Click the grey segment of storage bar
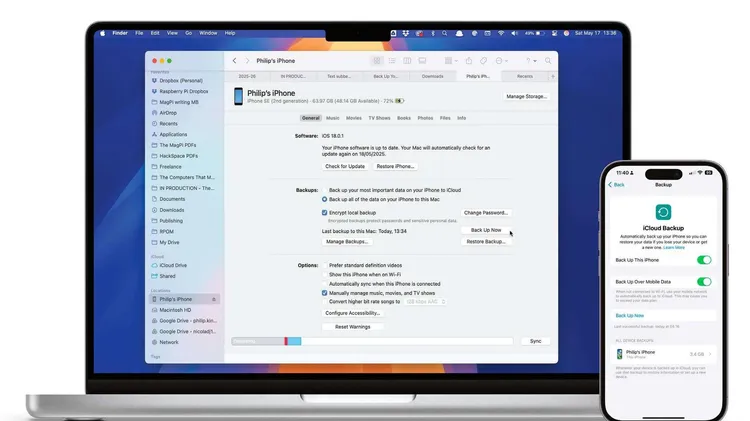The height and width of the screenshot is (421, 750). [258, 341]
